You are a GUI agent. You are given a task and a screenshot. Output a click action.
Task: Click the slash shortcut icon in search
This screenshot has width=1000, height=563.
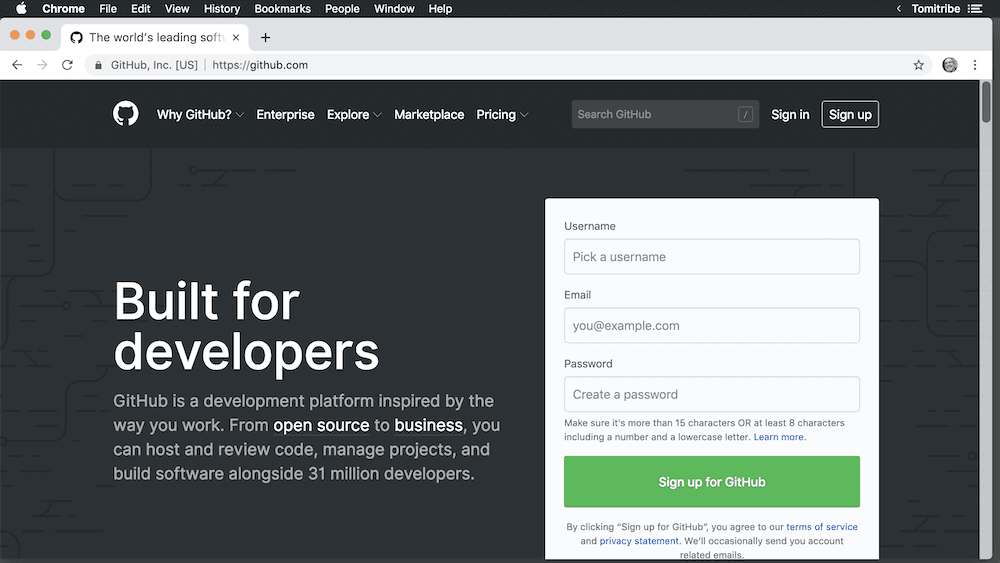745,114
